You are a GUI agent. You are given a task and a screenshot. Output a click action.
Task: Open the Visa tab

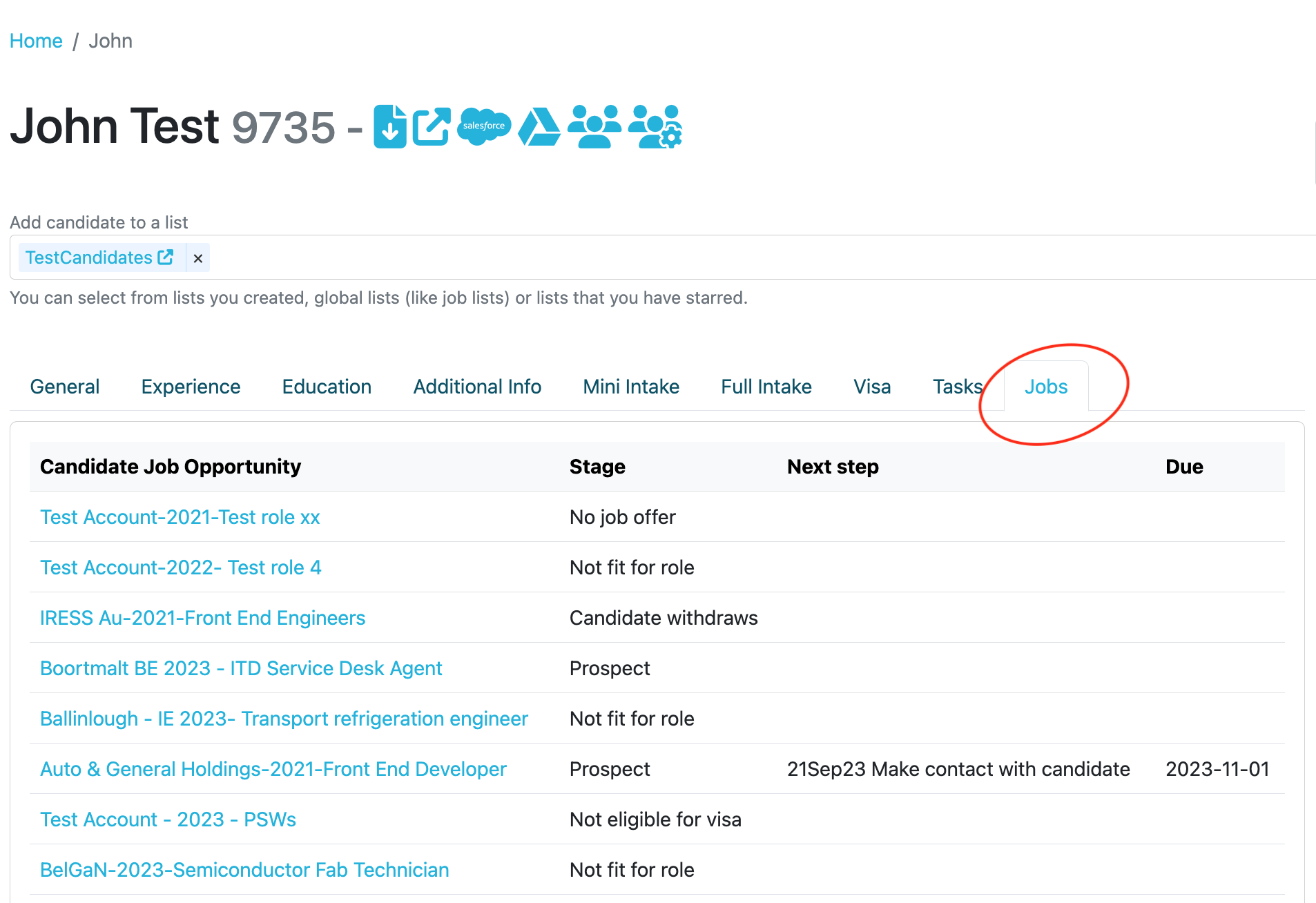click(871, 387)
